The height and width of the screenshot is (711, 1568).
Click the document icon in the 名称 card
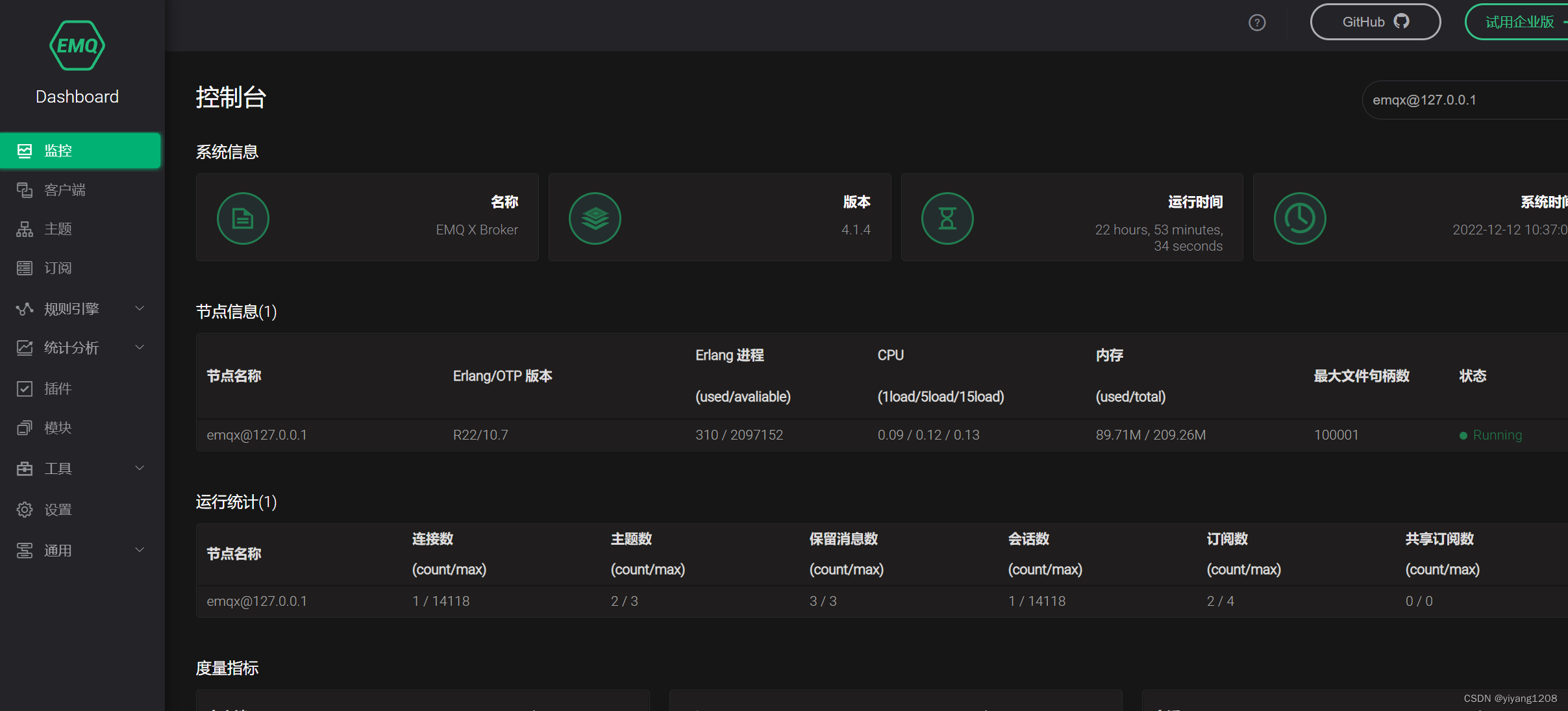tap(243, 219)
